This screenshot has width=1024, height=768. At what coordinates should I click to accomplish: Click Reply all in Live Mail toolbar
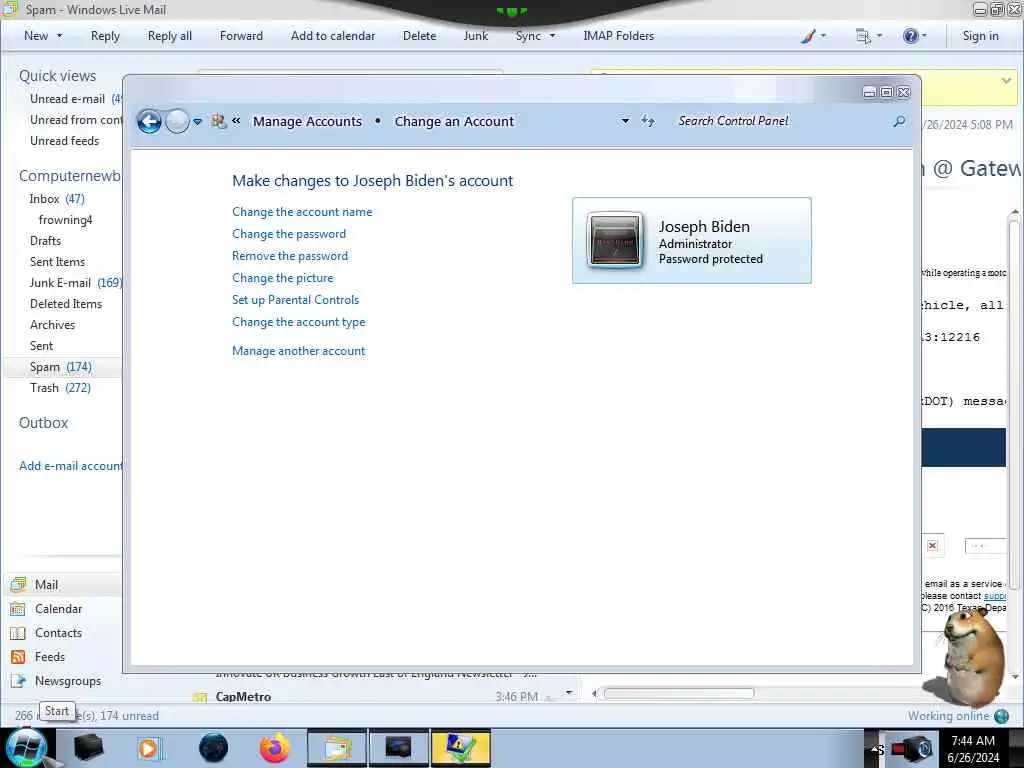(x=170, y=36)
